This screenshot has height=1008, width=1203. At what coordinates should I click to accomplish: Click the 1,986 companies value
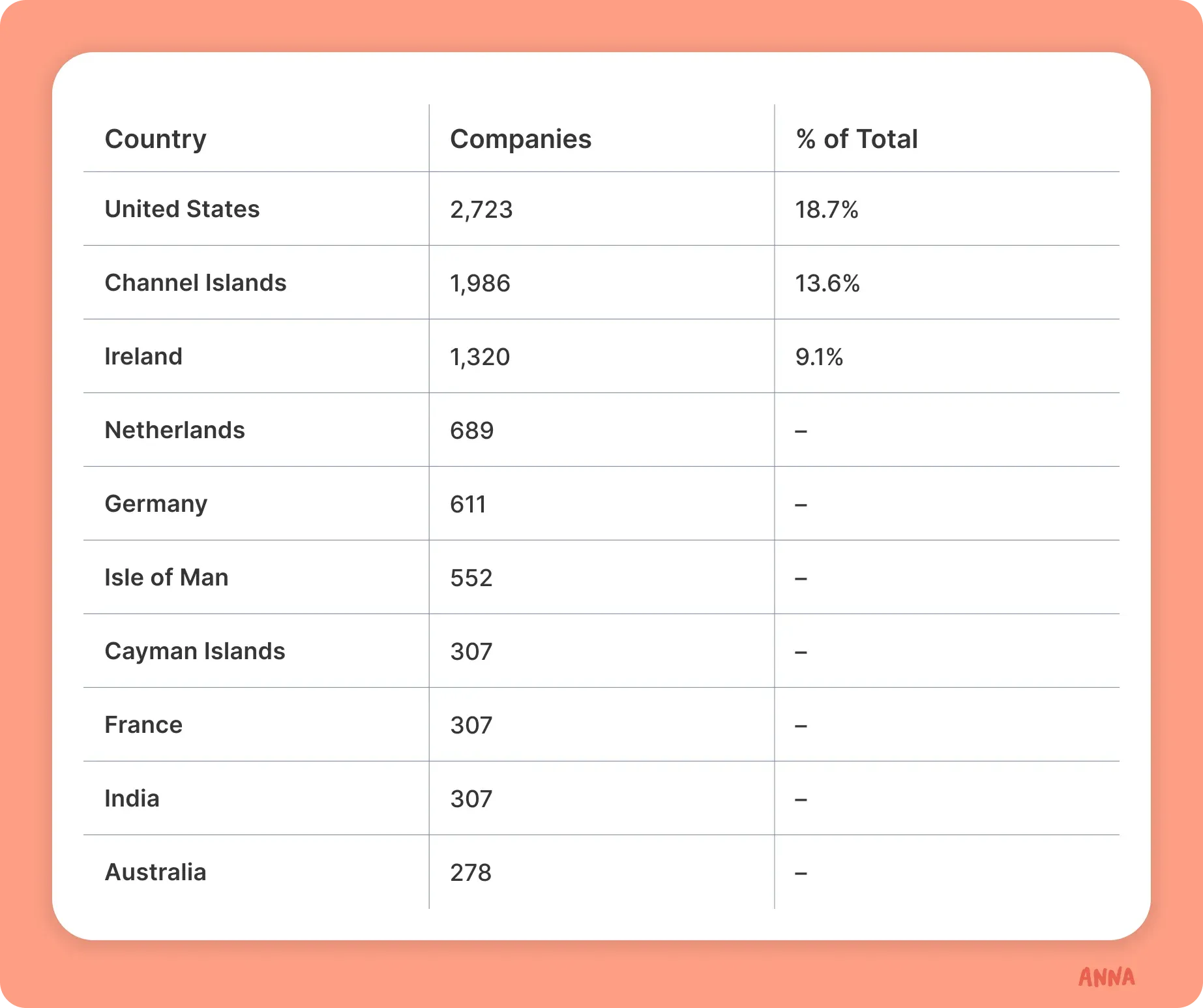tap(480, 284)
